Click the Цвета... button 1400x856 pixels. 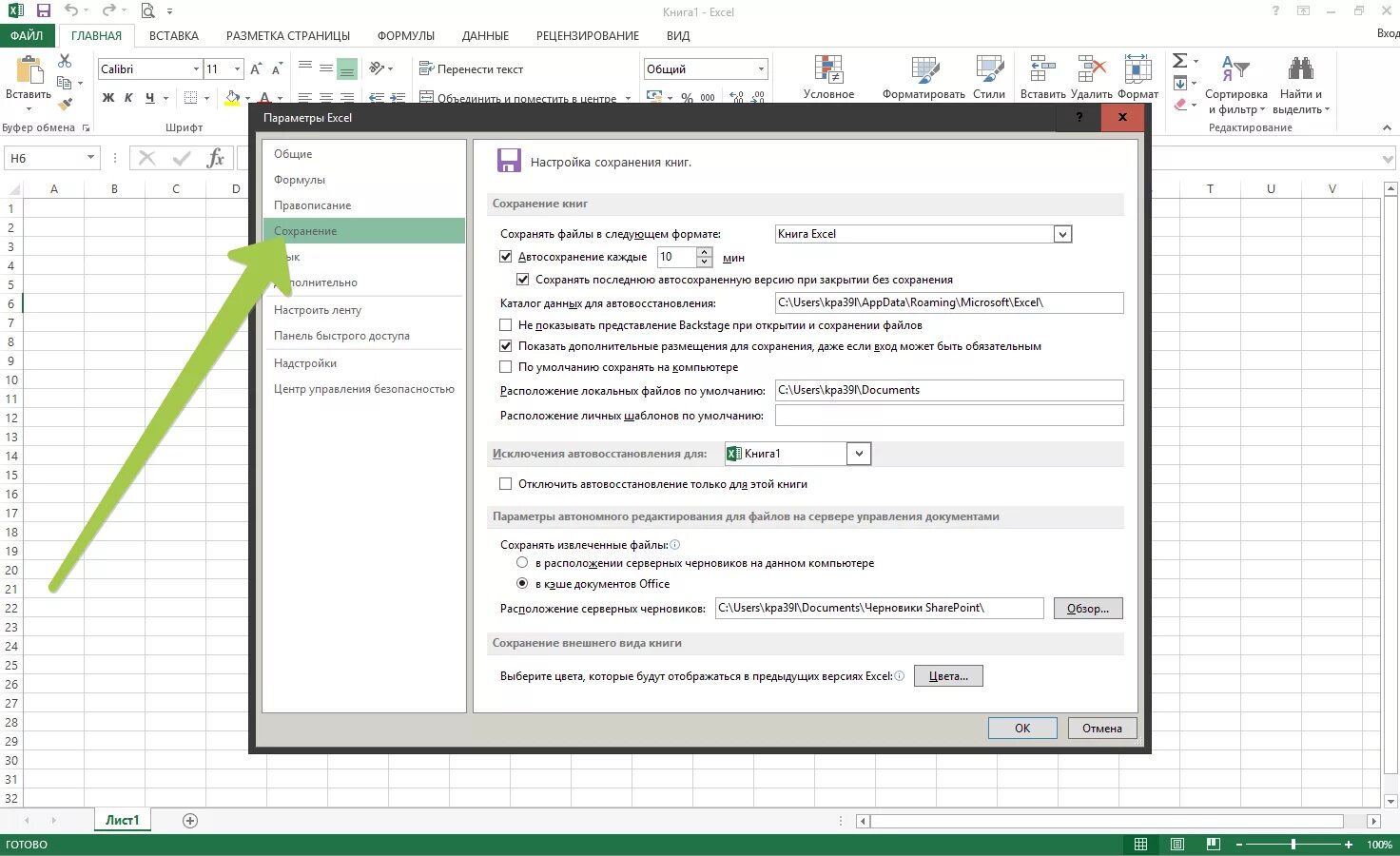coord(948,675)
